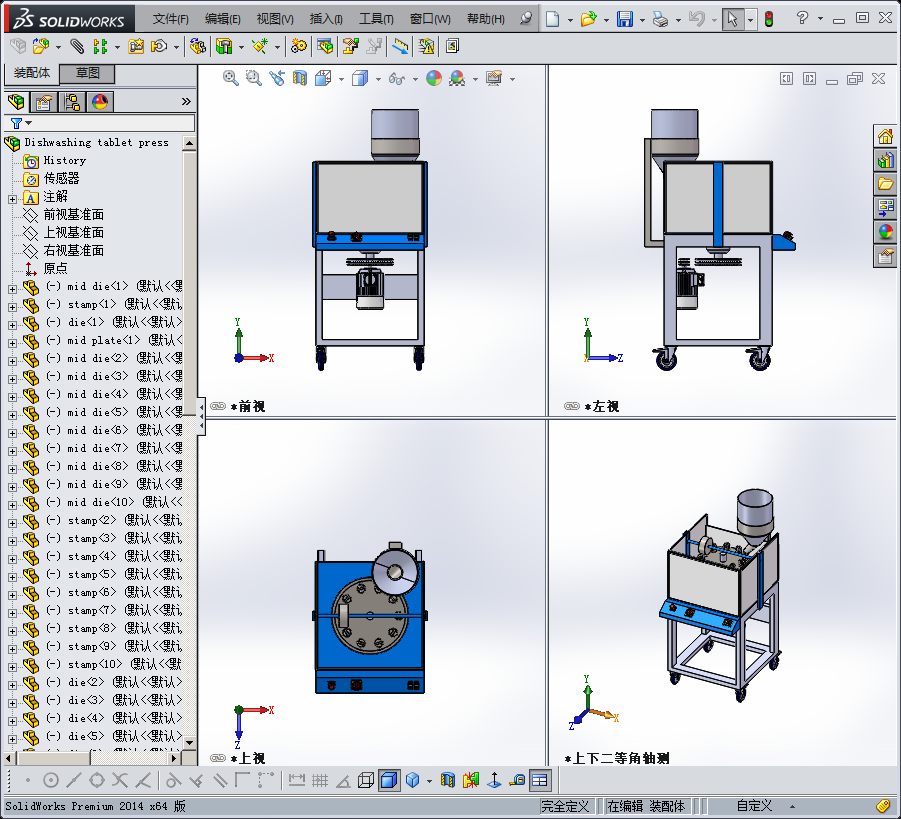This screenshot has height=819, width=901.
Task: Toggle Wireframe display in bottom toolbar
Action: [x=365, y=780]
